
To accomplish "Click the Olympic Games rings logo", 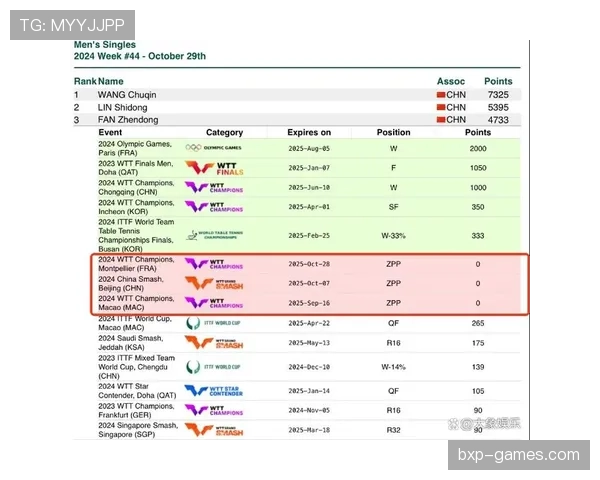I will 214,148.
